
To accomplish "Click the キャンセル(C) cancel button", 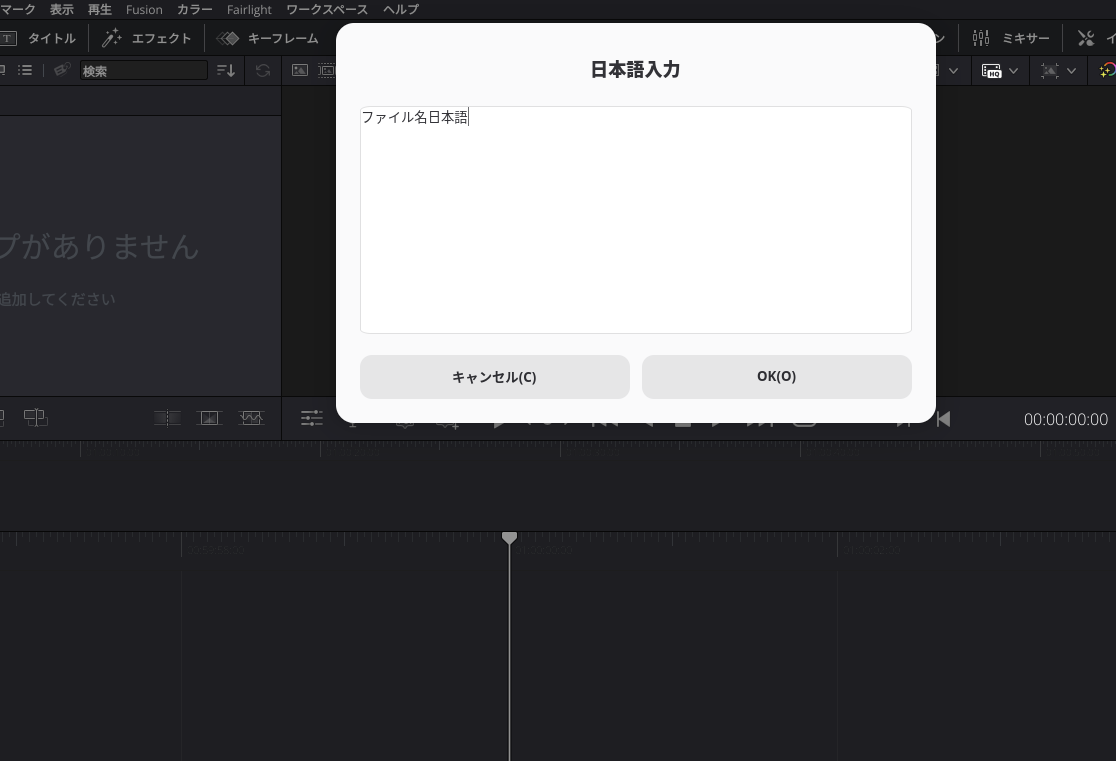I will point(495,377).
